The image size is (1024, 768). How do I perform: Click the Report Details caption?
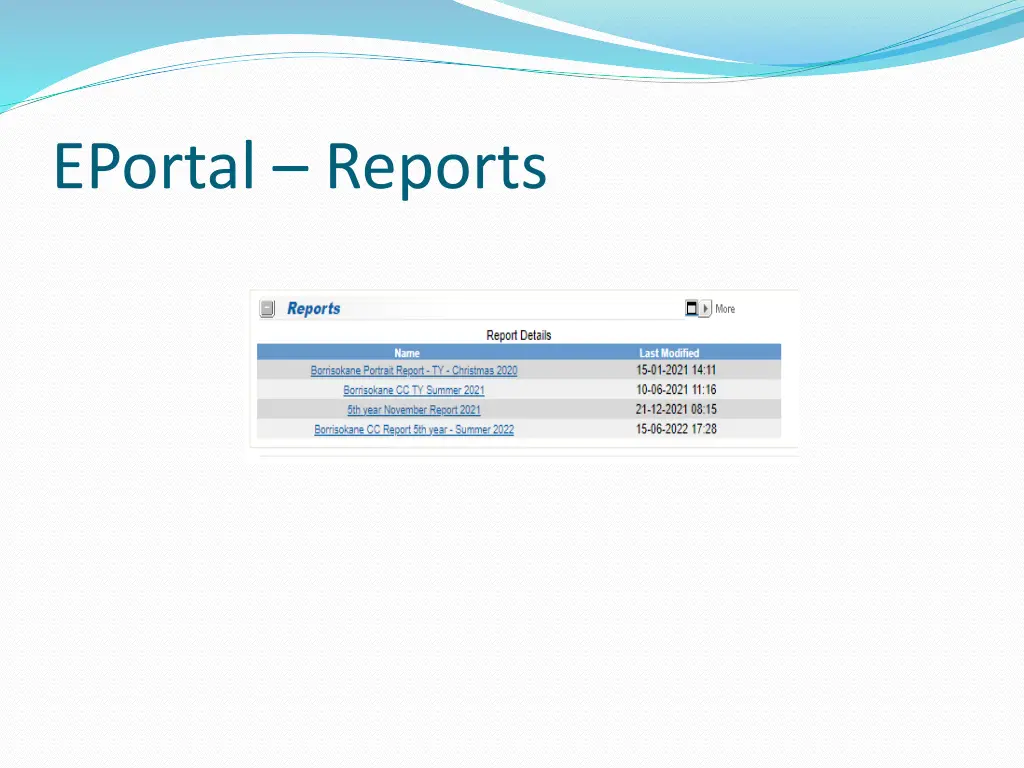coord(519,335)
